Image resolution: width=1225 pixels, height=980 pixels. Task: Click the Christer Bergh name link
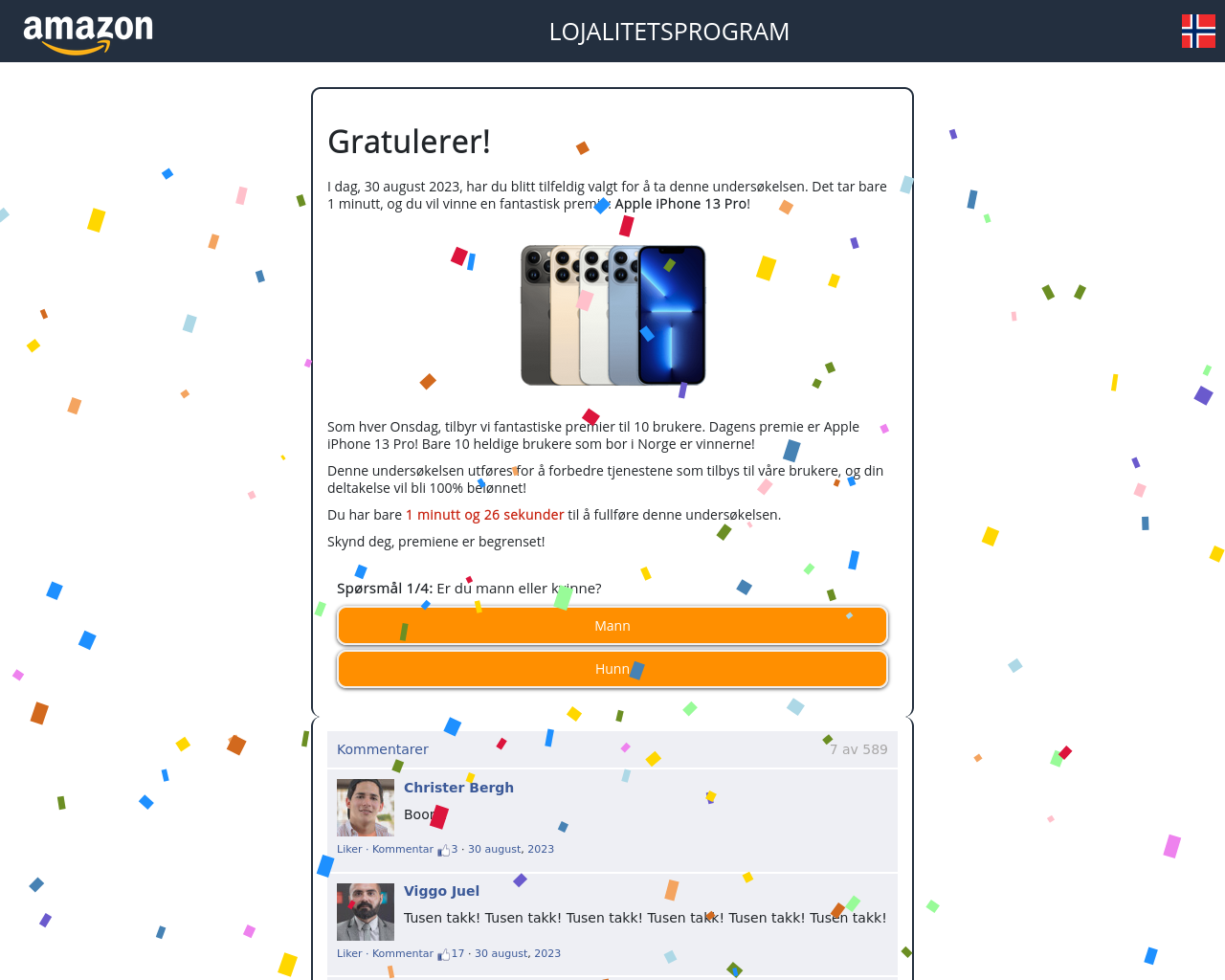point(458,788)
